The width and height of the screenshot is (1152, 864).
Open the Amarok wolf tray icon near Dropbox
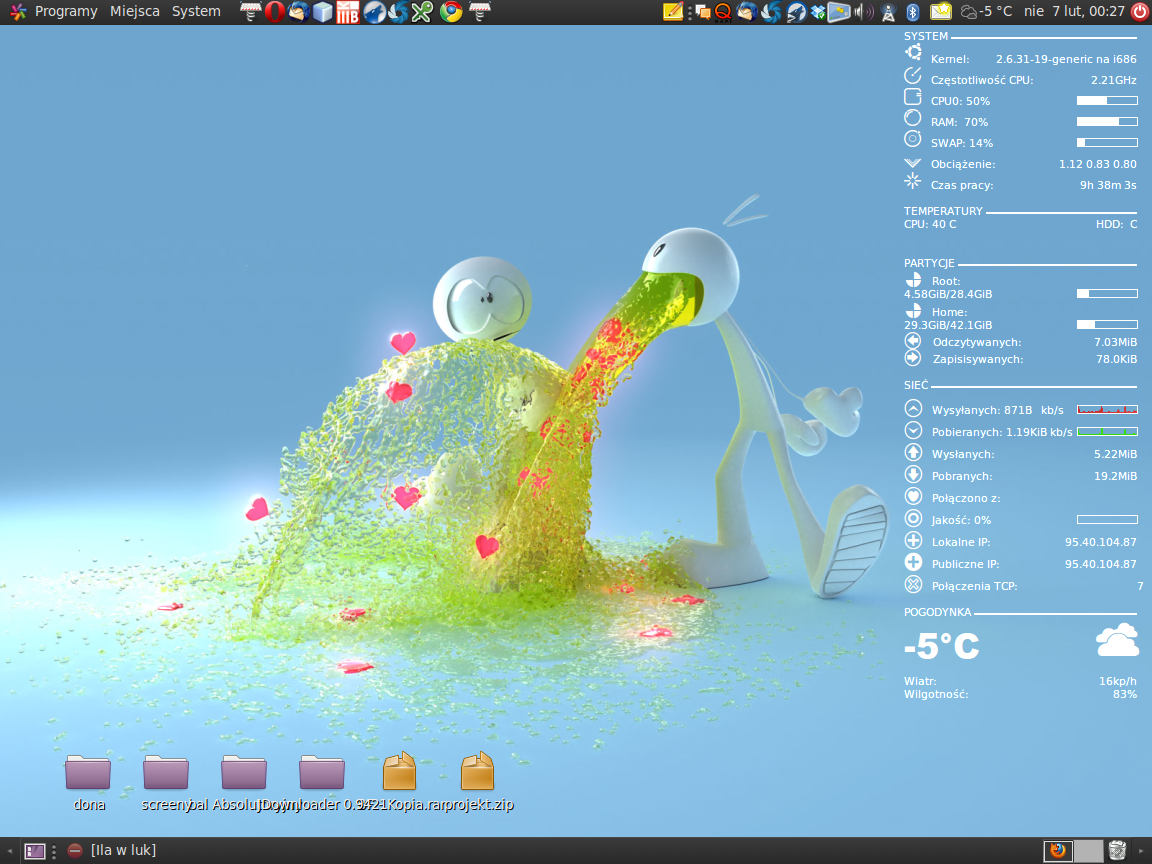796,12
